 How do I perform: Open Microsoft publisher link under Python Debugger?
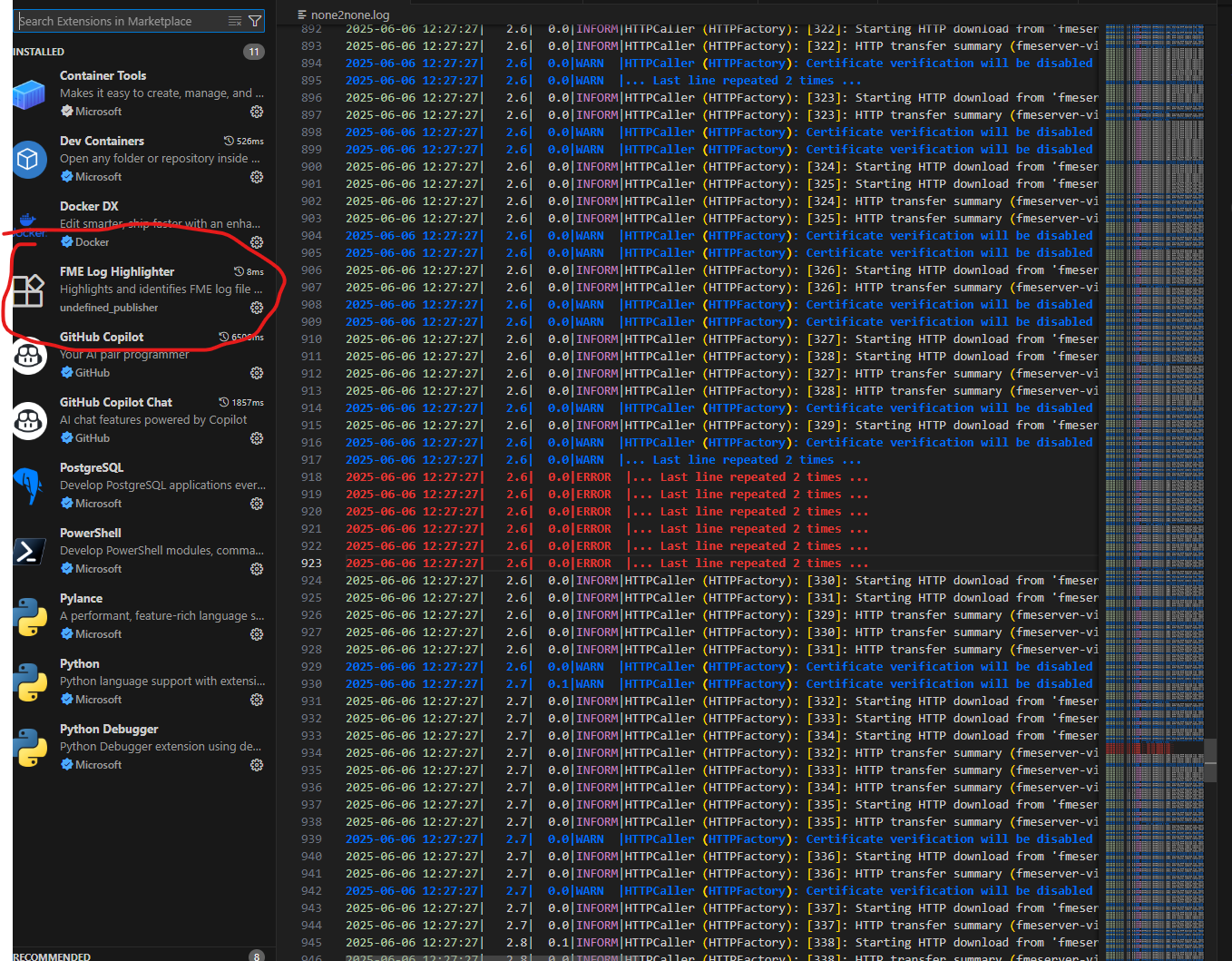click(x=98, y=765)
